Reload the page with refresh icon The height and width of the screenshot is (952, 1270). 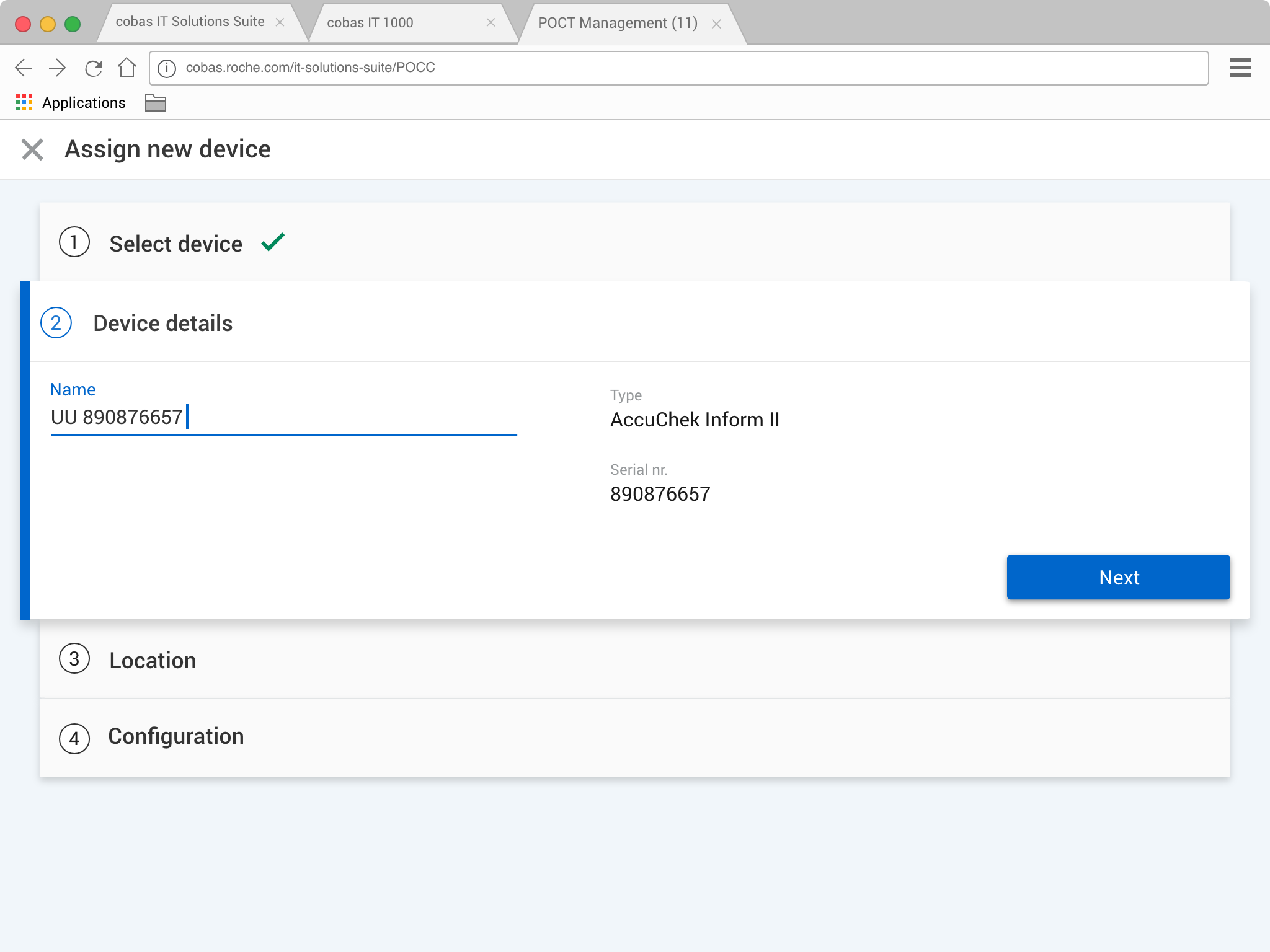point(93,68)
